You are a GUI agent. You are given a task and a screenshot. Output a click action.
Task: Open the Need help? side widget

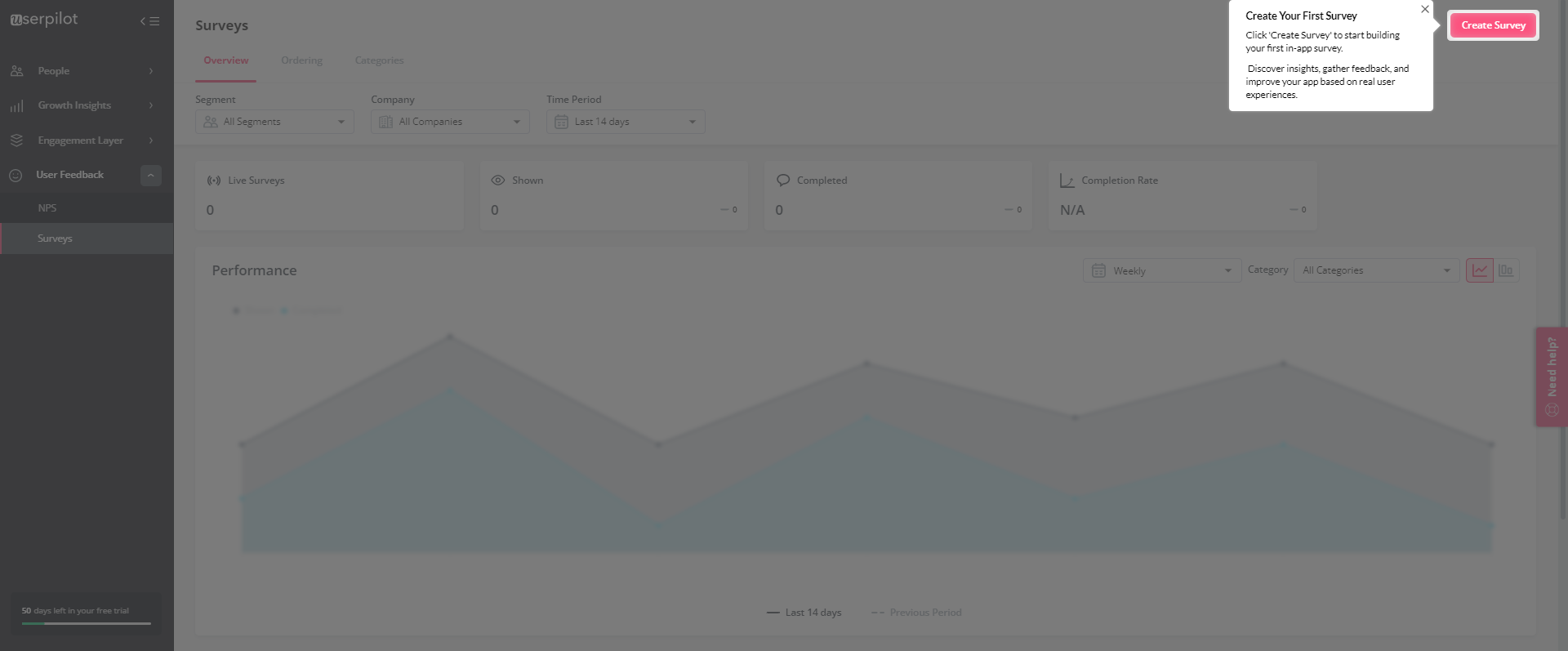coord(1551,377)
